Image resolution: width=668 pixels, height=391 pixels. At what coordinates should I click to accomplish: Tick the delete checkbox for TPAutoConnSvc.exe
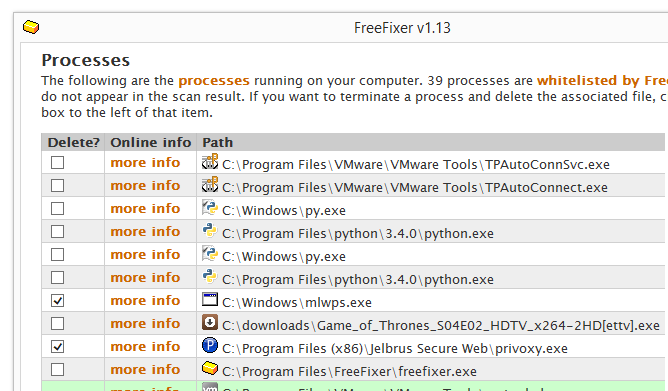58,163
